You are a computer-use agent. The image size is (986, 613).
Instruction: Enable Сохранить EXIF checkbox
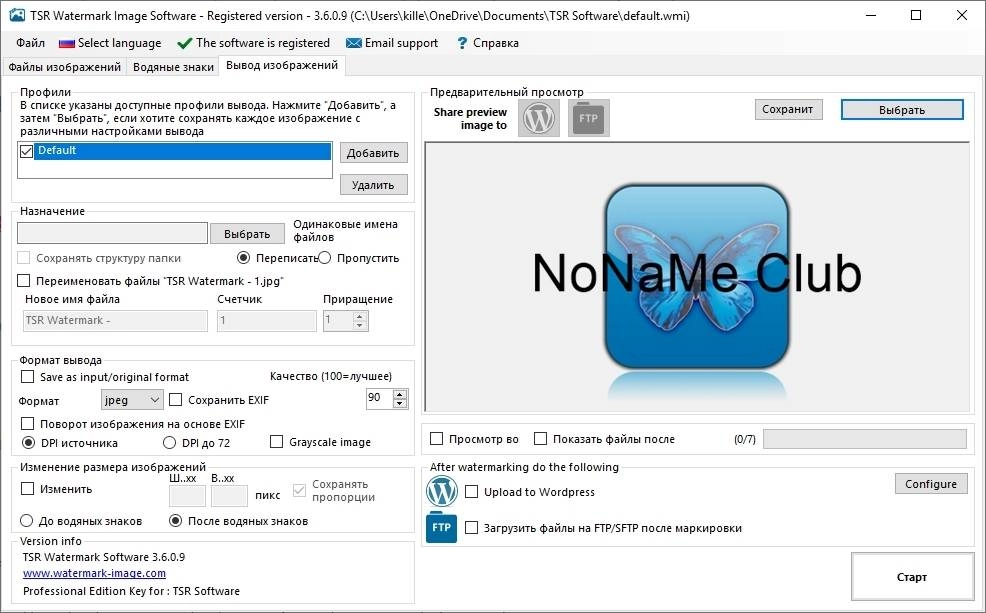click(x=176, y=400)
